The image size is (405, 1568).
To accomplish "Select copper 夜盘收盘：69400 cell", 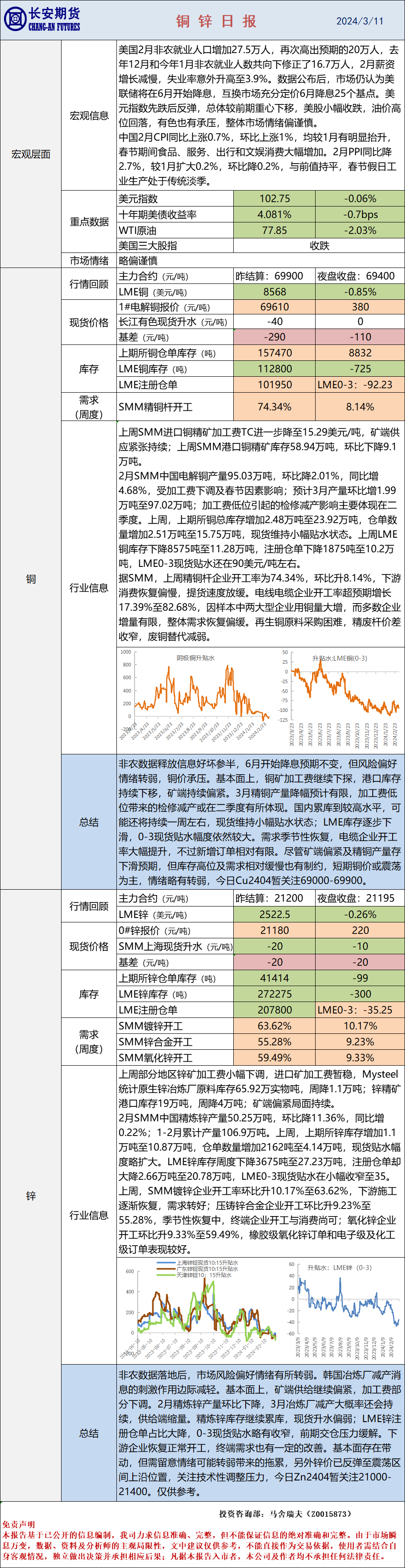I will point(360,276).
